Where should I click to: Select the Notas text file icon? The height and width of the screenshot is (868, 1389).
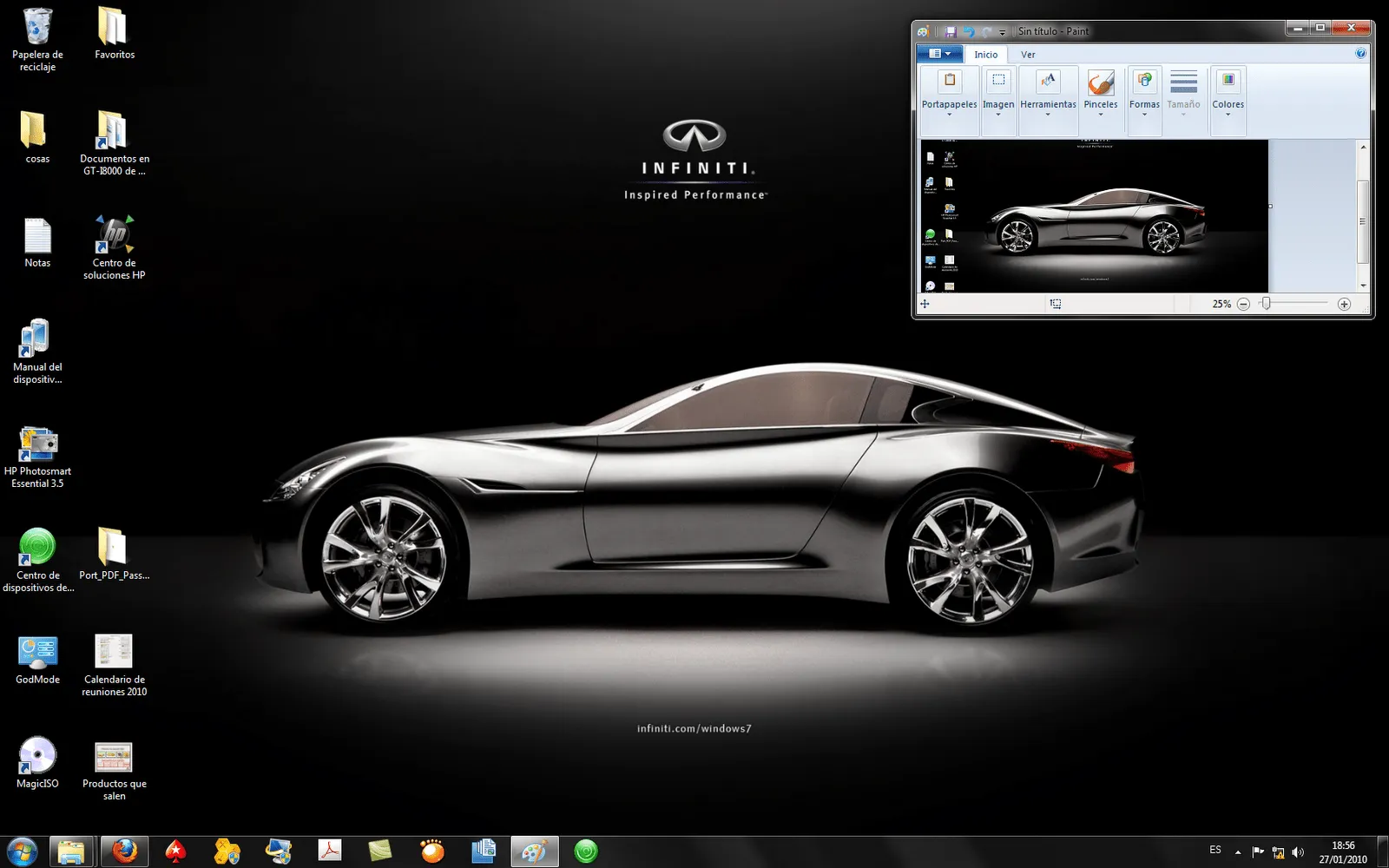(x=37, y=241)
